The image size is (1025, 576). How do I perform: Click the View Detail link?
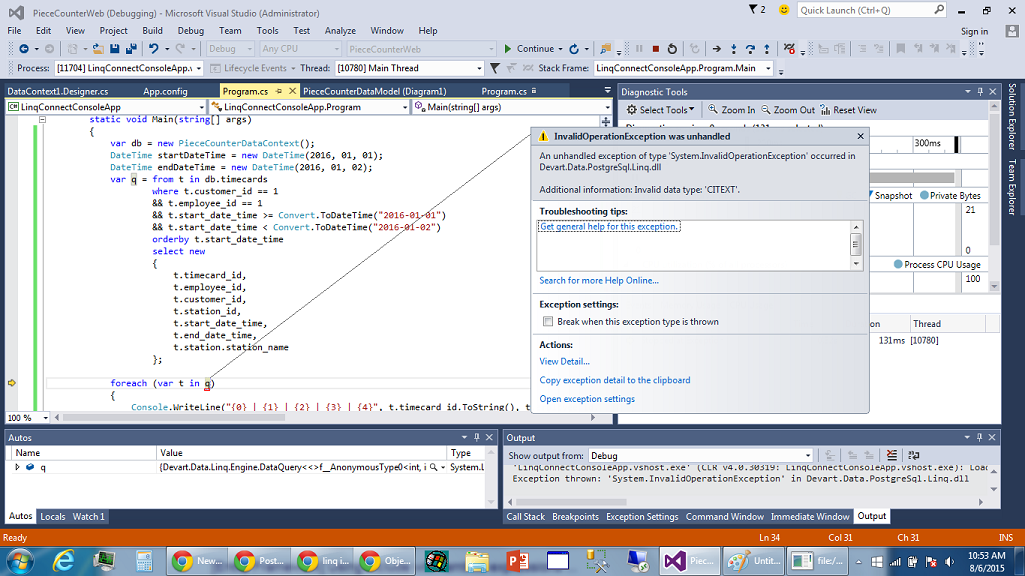pos(564,362)
